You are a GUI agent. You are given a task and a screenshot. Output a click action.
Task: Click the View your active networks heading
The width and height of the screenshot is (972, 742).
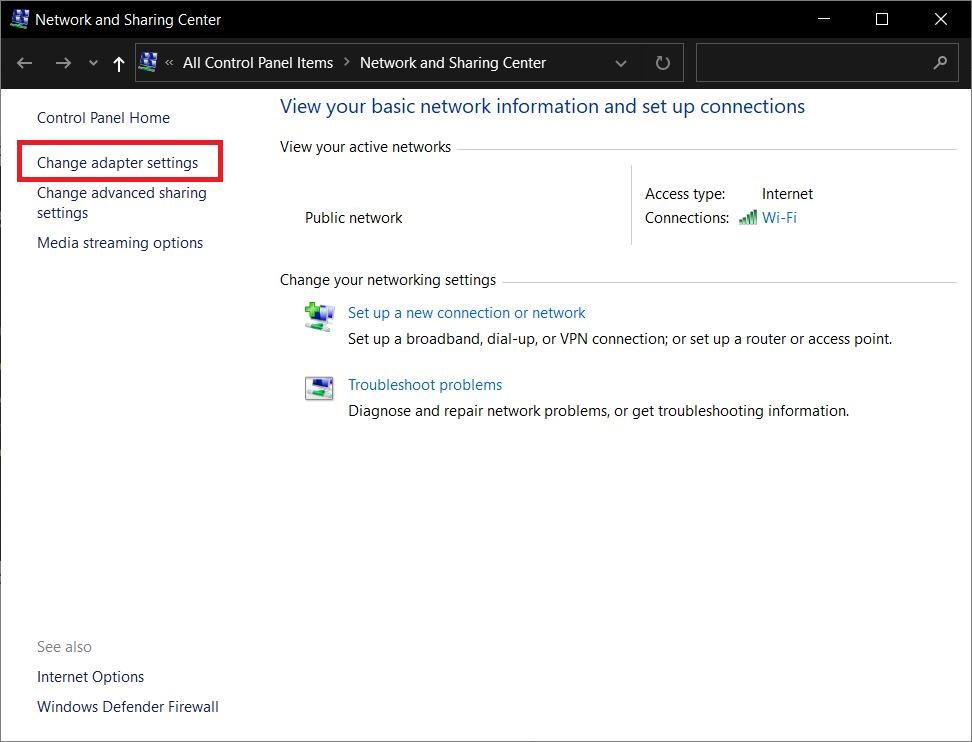pos(365,147)
